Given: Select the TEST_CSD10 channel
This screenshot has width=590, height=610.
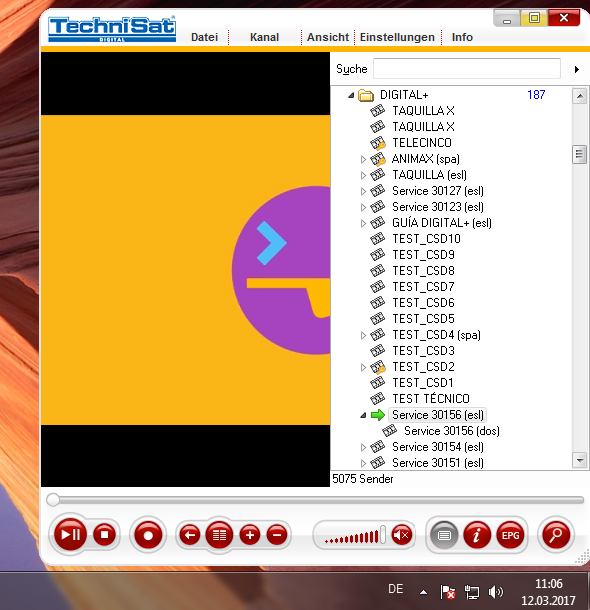Looking at the screenshot, I should coord(426,238).
